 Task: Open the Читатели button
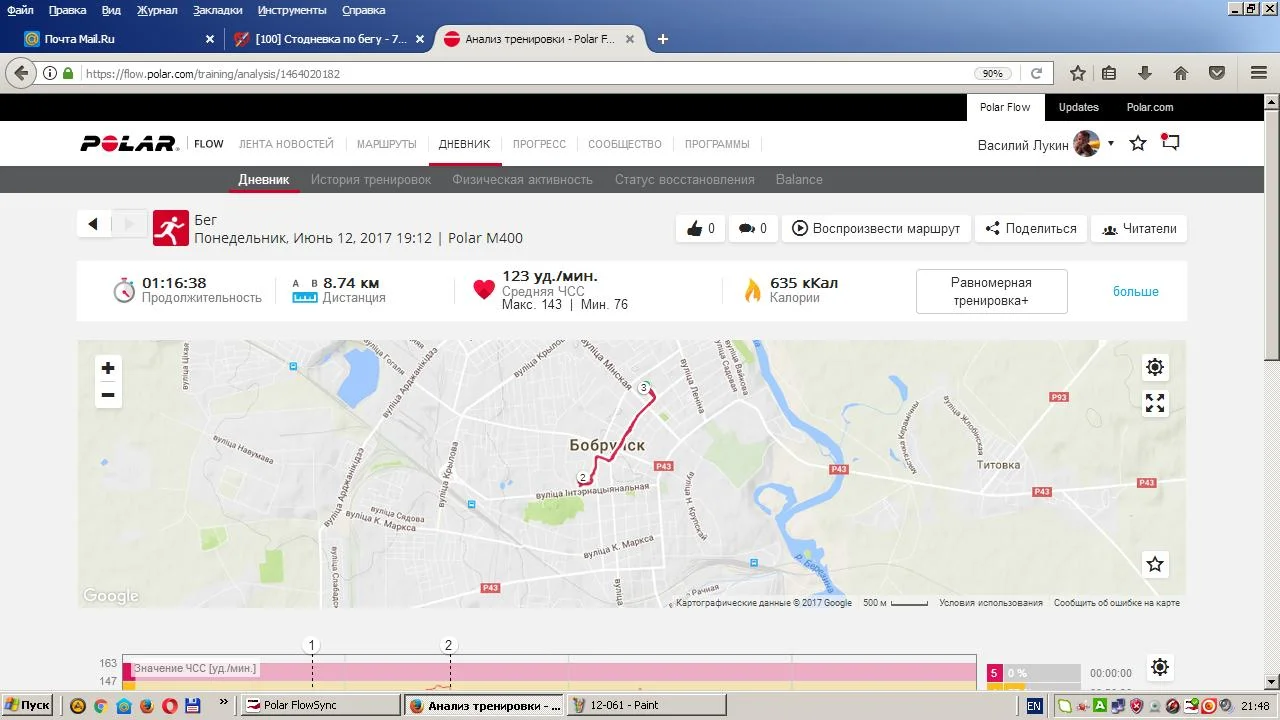pyautogui.click(x=1139, y=228)
